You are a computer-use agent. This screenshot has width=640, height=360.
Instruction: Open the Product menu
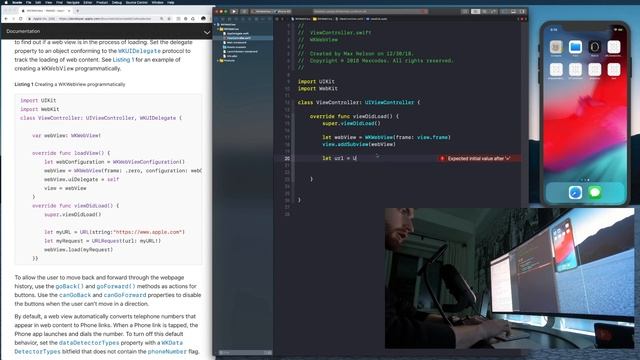coord(102,2)
